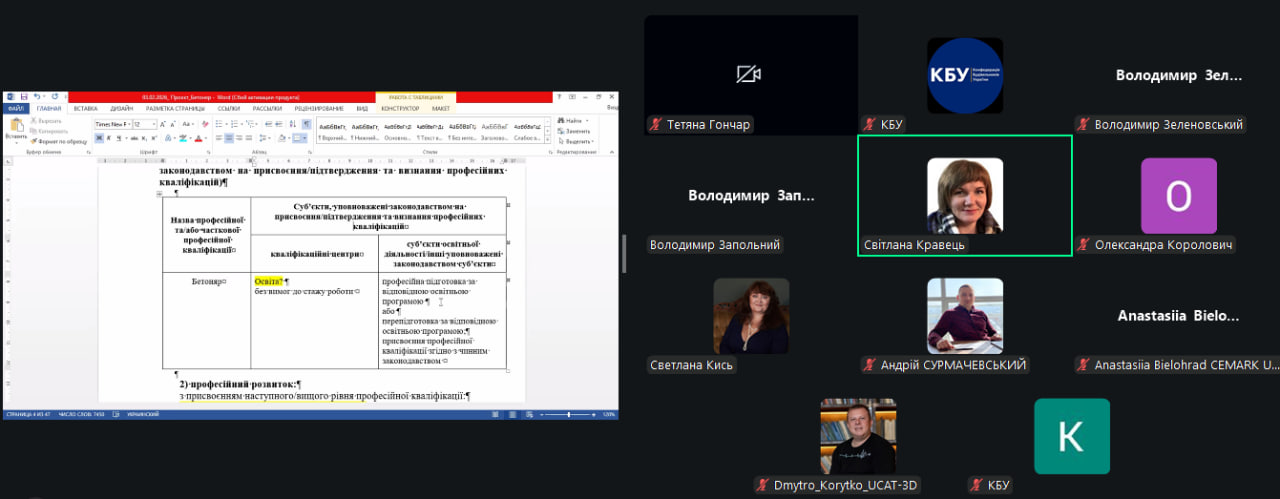Click the Sort icon in paragraph group
Image resolution: width=1280 pixels, height=499 pixels.
[x=293, y=124]
